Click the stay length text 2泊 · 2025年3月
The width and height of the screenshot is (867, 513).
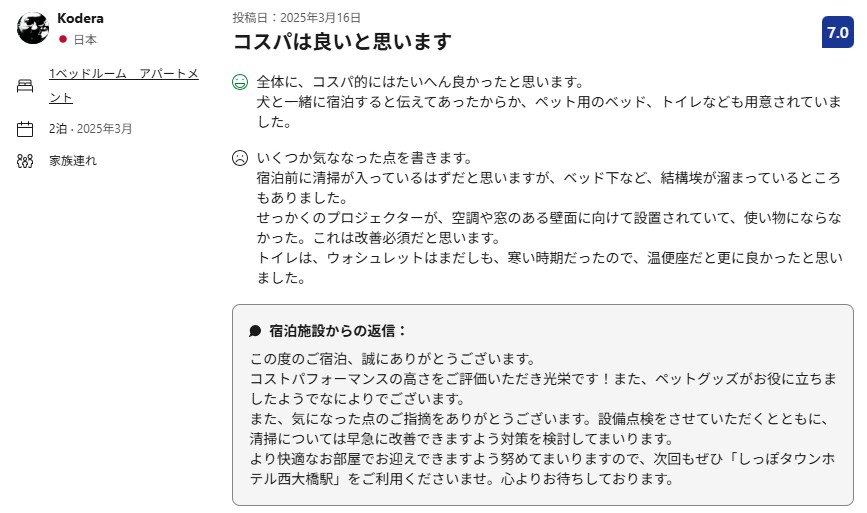pos(90,129)
